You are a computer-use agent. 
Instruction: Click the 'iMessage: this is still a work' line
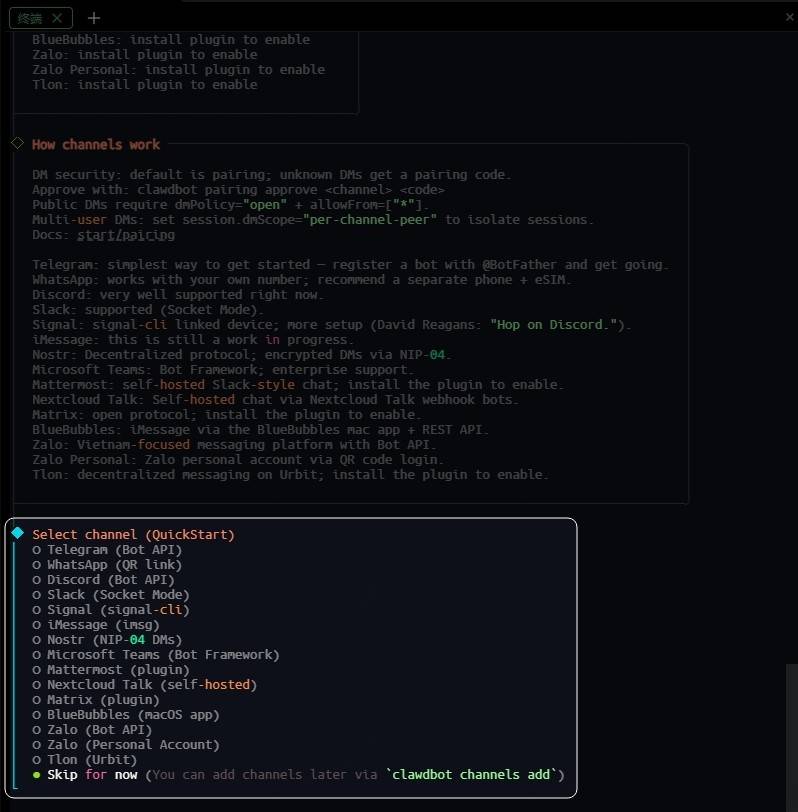tap(193, 340)
